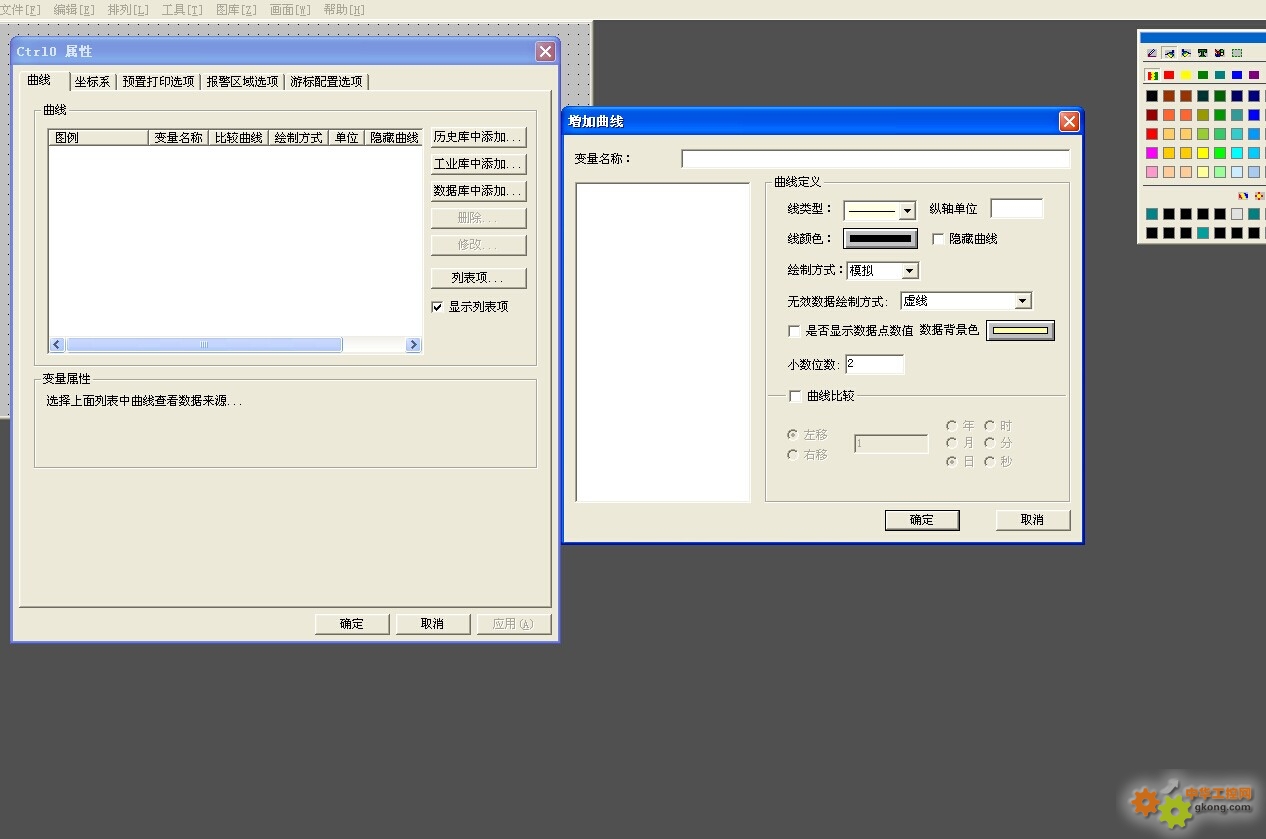This screenshot has width=1266, height=839.
Task: Click the highlighted paint bucket fill icon
Action: (1169, 53)
